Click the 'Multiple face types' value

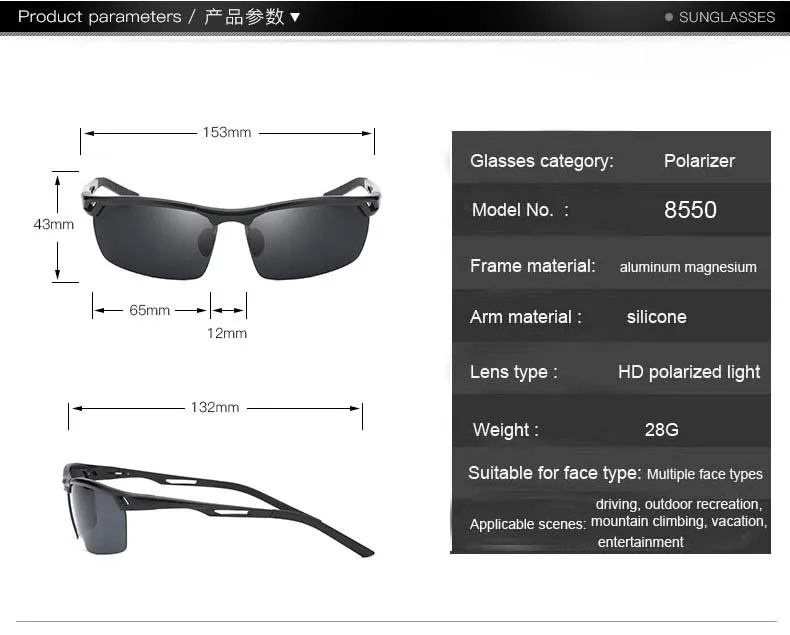(x=704, y=474)
